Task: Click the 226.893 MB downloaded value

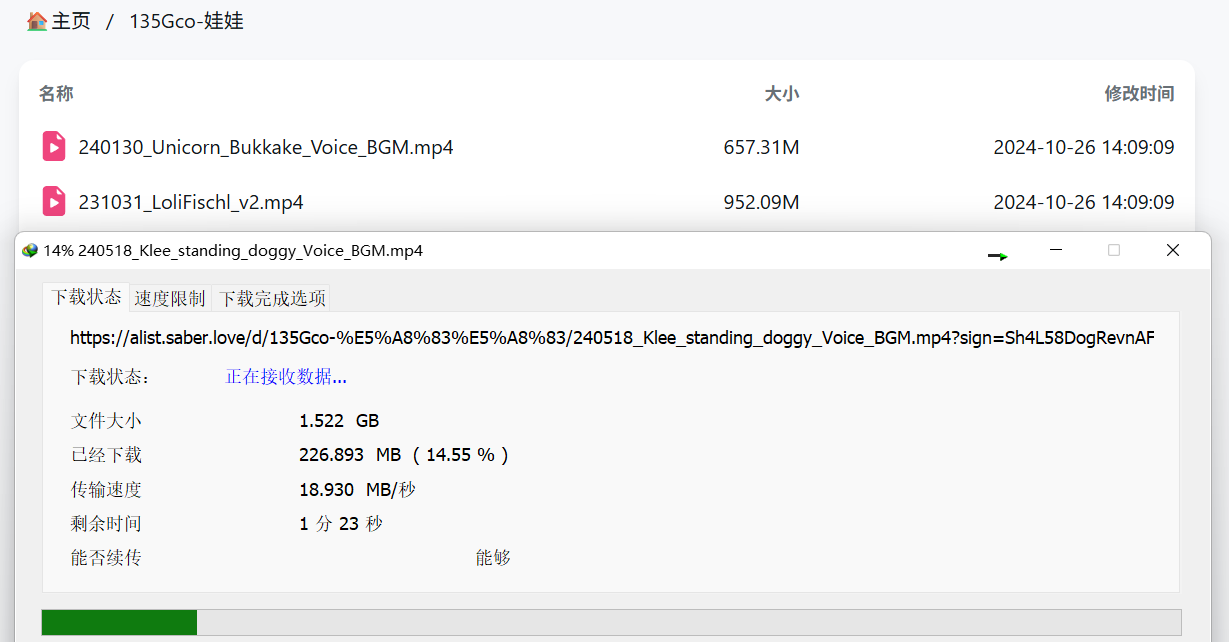Action: [x=404, y=455]
